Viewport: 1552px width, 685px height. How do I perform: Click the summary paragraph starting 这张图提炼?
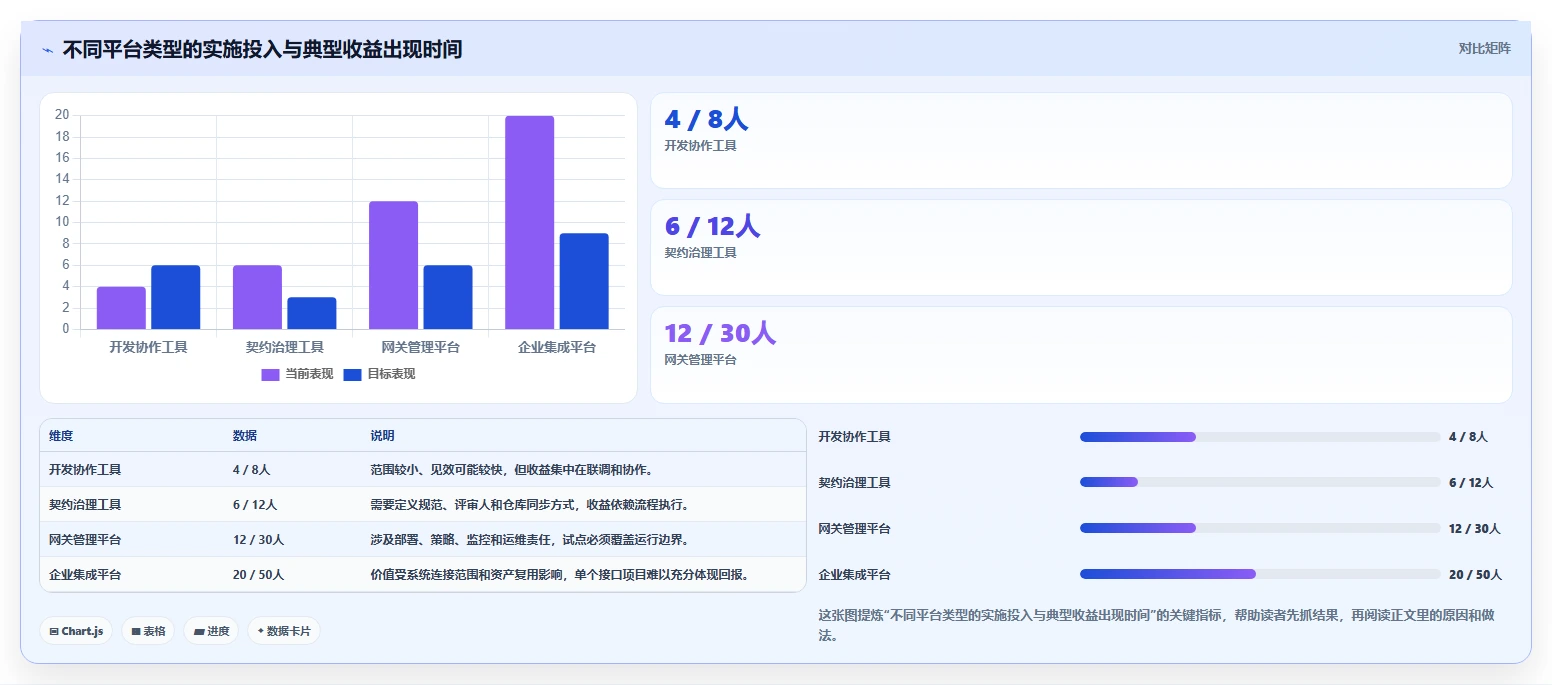1157,625
